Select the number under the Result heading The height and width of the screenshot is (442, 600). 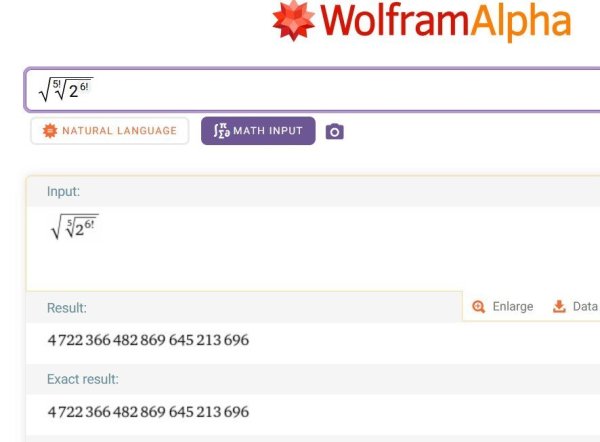pos(148,340)
